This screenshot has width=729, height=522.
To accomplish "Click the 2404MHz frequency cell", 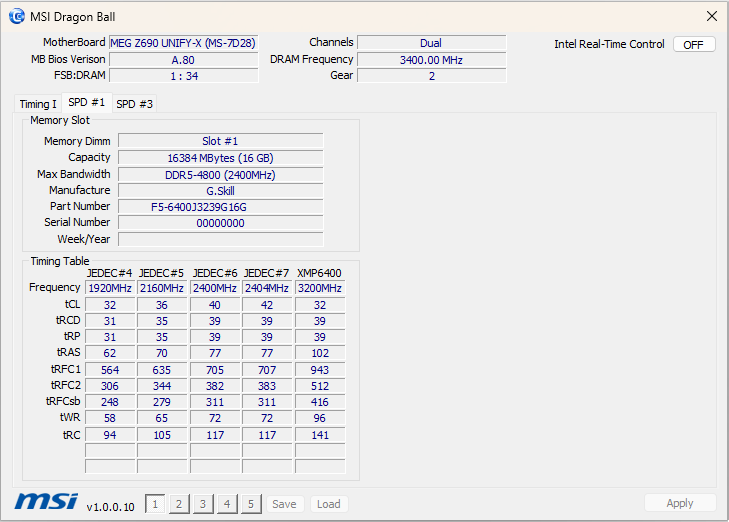I will pyautogui.click(x=267, y=288).
